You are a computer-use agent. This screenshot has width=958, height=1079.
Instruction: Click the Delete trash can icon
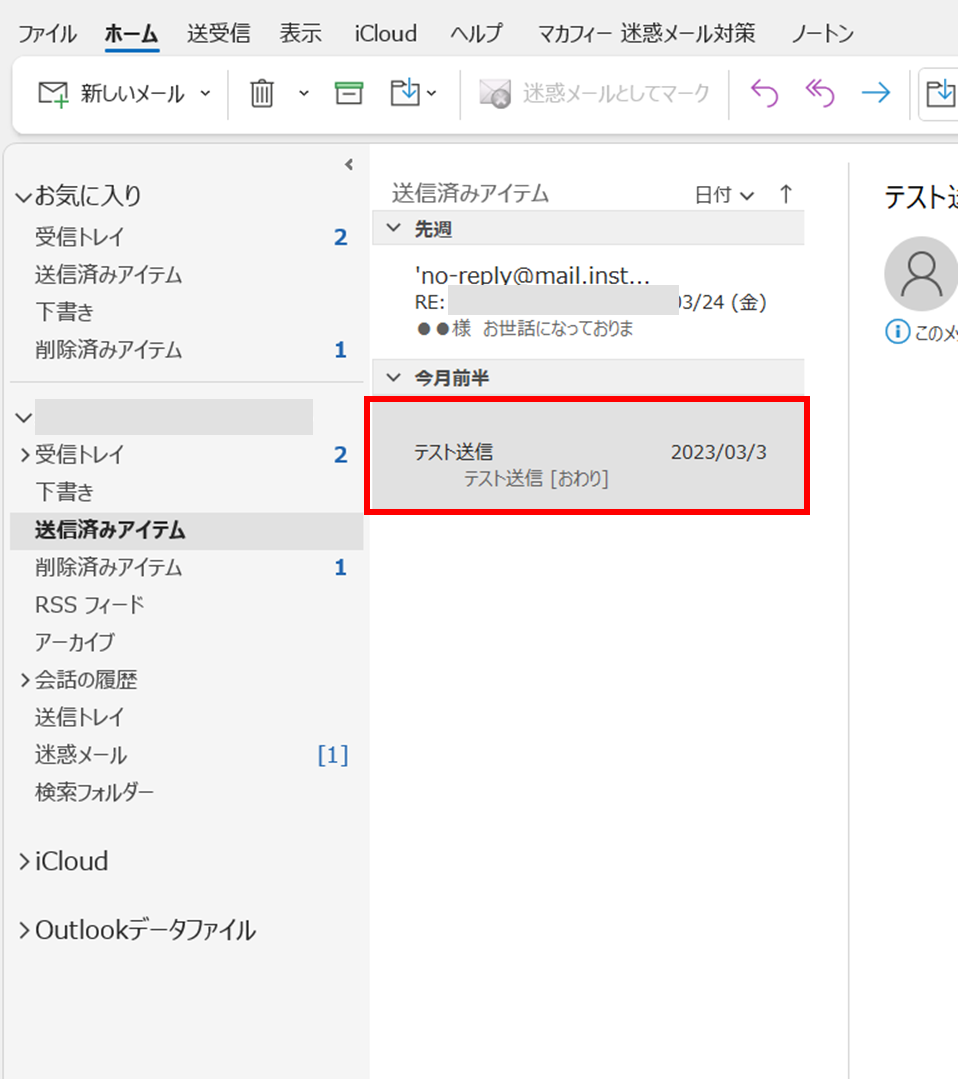(x=262, y=94)
